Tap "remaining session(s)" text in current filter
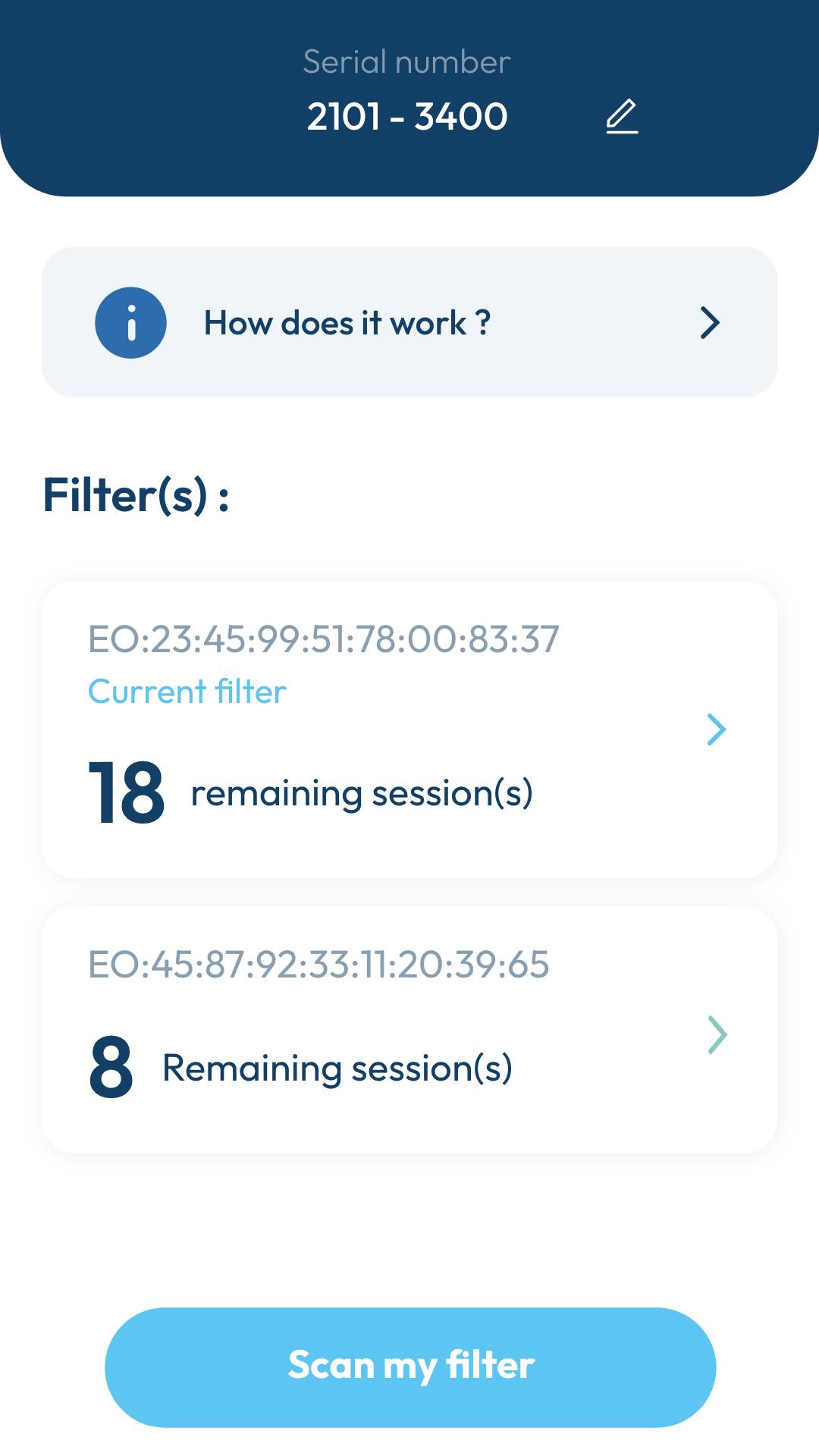The image size is (819, 1456). pyautogui.click(x=362, y=794)
